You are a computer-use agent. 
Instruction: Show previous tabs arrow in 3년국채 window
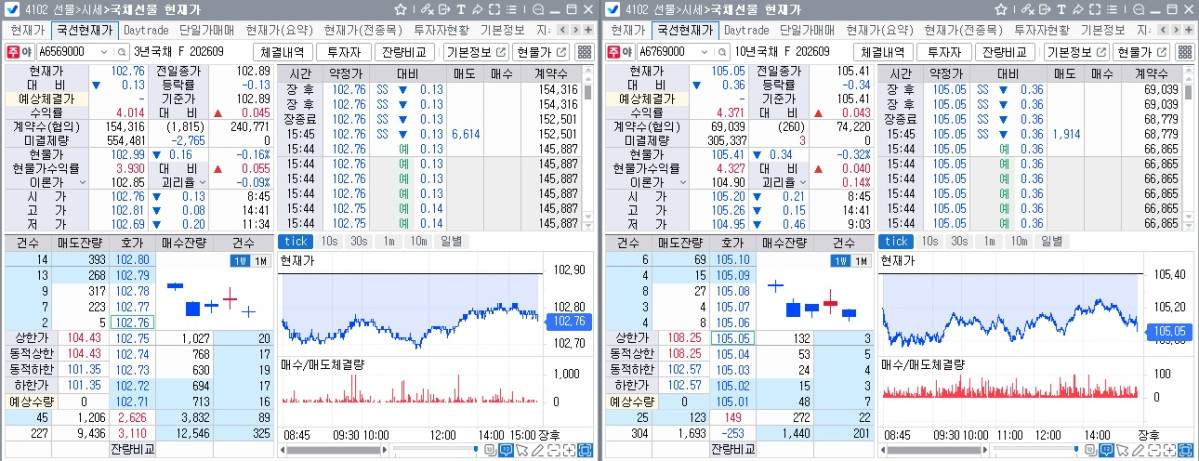click(x=563, y=30)
